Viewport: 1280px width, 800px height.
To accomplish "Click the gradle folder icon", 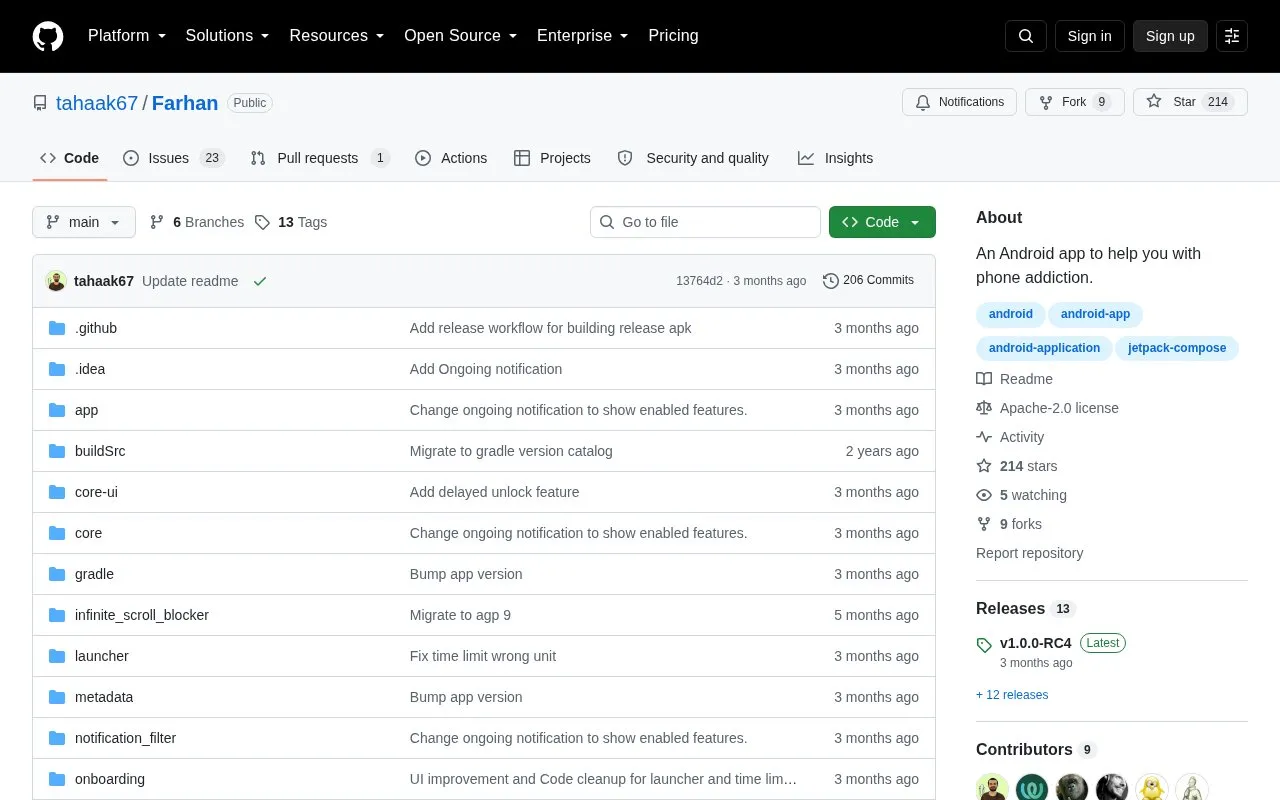I will click(x=57, y=574).
